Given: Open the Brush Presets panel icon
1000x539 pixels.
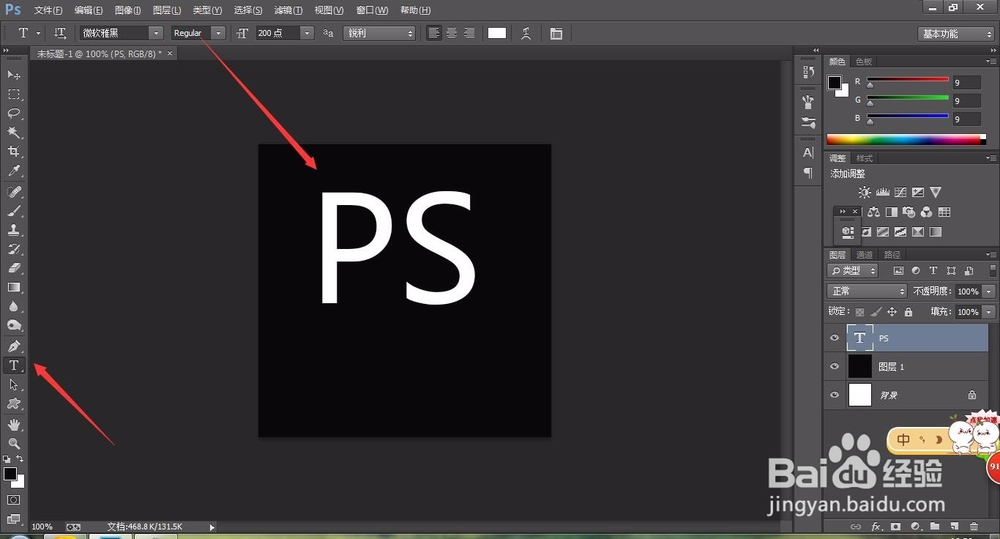Looking at the screenshot, I should 808,102.
